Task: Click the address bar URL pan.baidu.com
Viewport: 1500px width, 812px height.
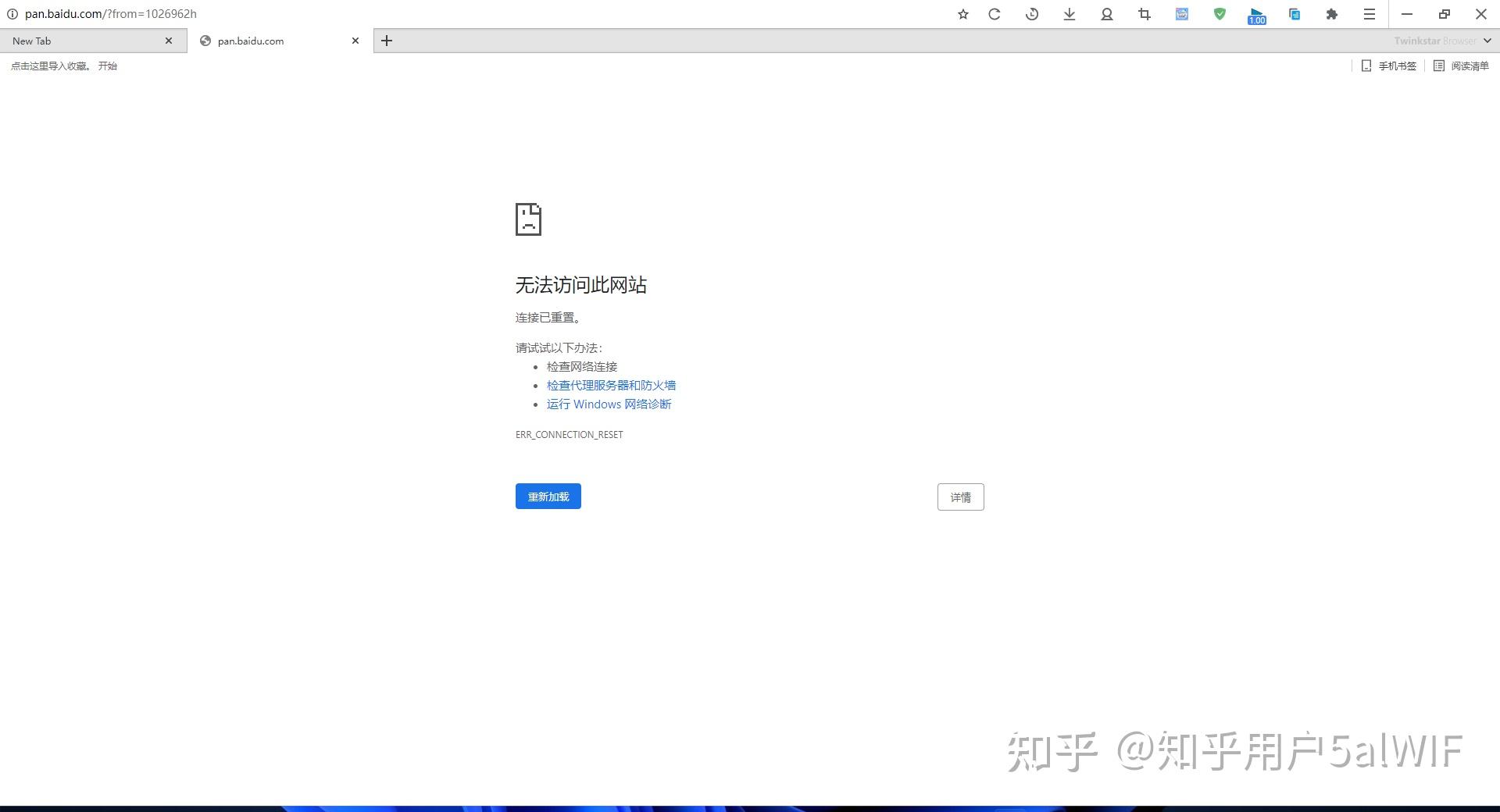Action: tap(111, 14)
